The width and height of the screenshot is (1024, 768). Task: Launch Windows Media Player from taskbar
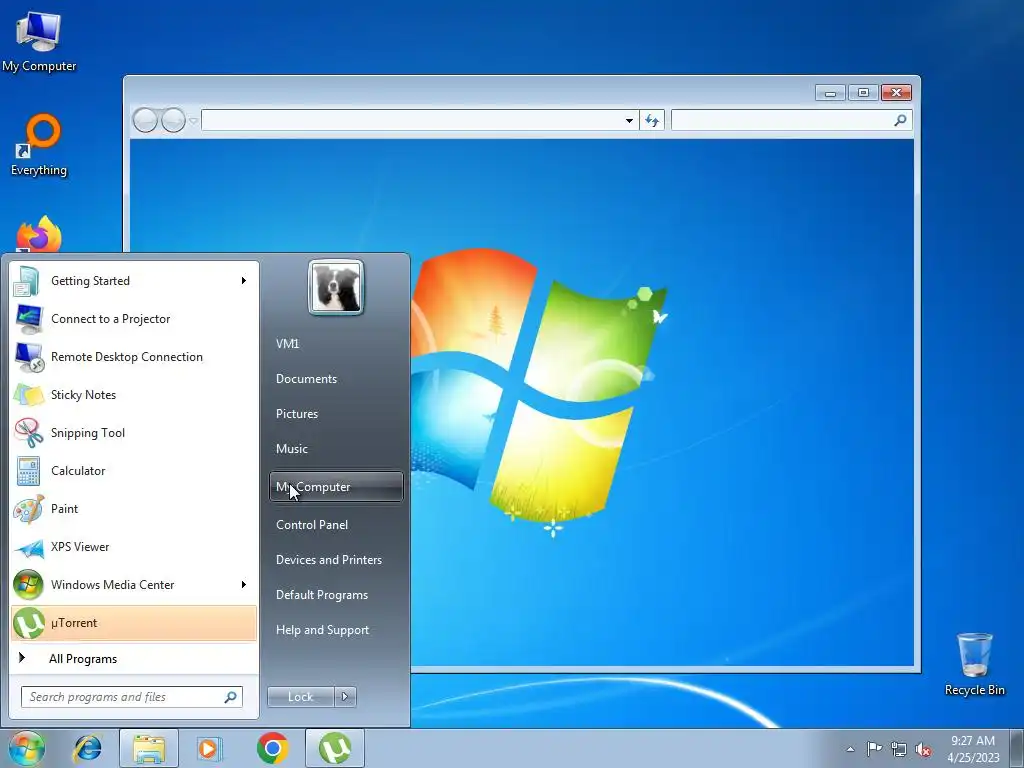click(x=210, y=748)
